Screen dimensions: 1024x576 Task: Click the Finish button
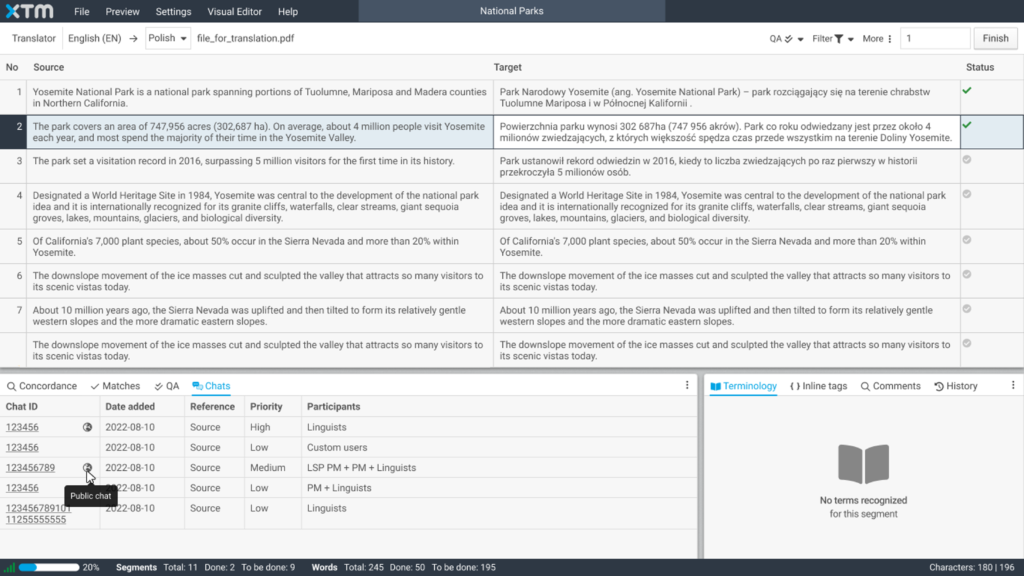tap(995, 39)
